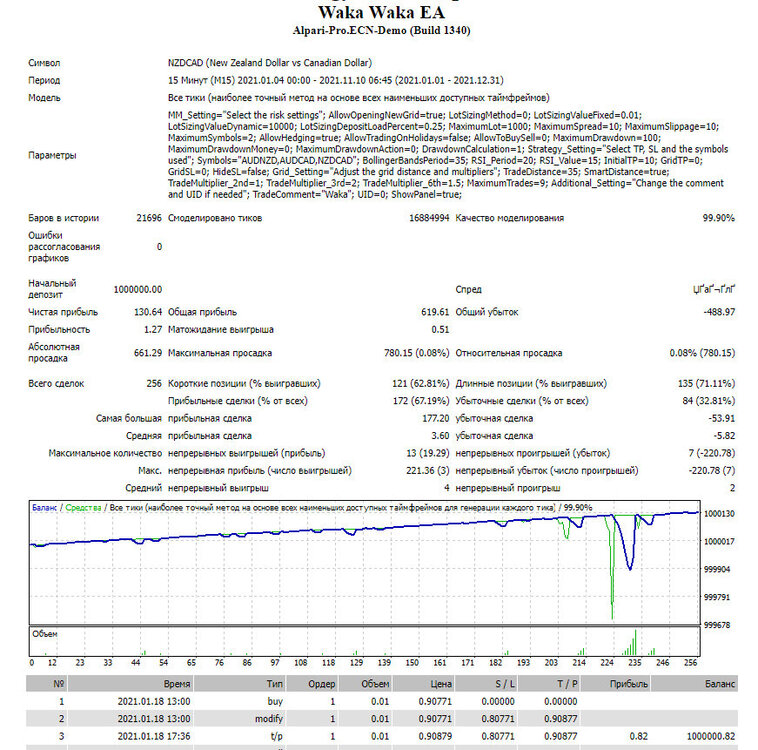Click the 'Баланс' legend label in chart
This screenshot has width=758, height=750.
(x=44, y=508)
